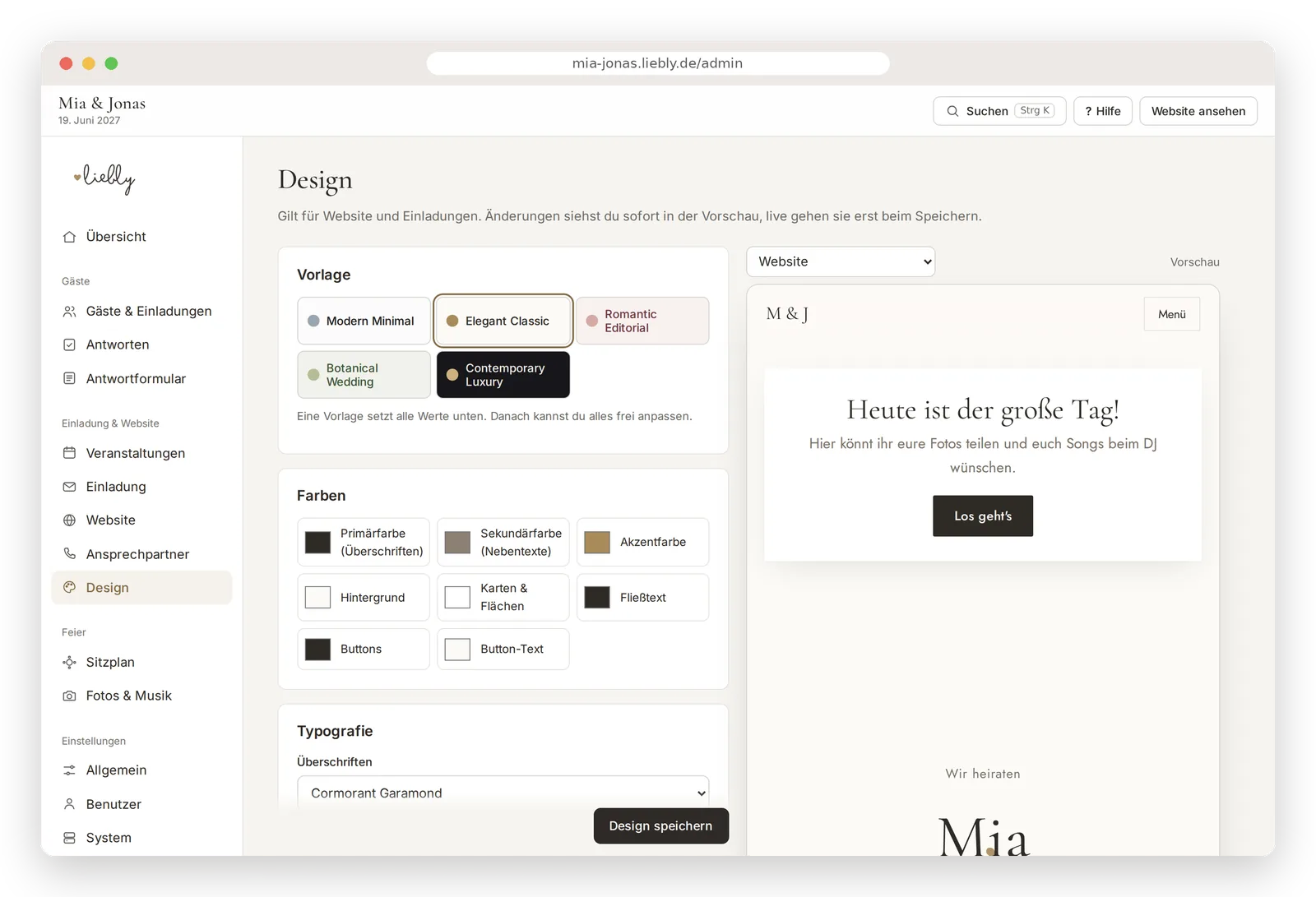1316x897 pixels.
Task: Select the Elegant Classic template
Action: [x=503, y=321]
